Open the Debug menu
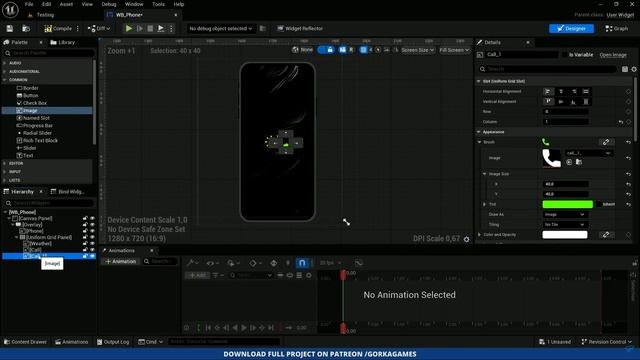Screen dimensions: 640x360 coord(109,4)
